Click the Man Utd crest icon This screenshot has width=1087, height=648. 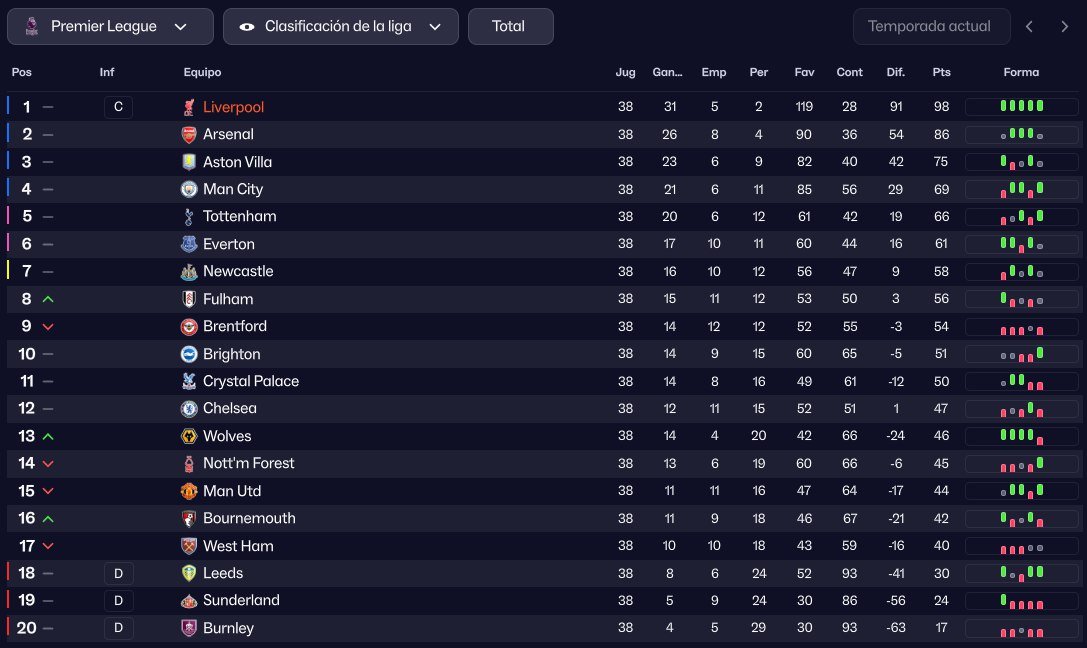click(x=189, y=491)
